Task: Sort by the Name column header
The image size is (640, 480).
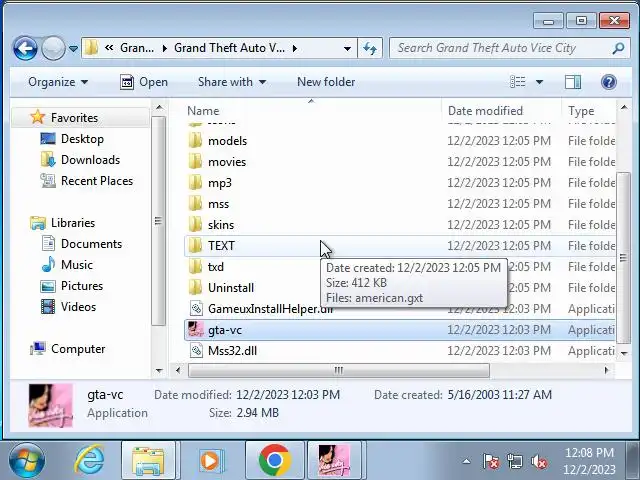Action: pyautogui.click(x=312, y=111)
